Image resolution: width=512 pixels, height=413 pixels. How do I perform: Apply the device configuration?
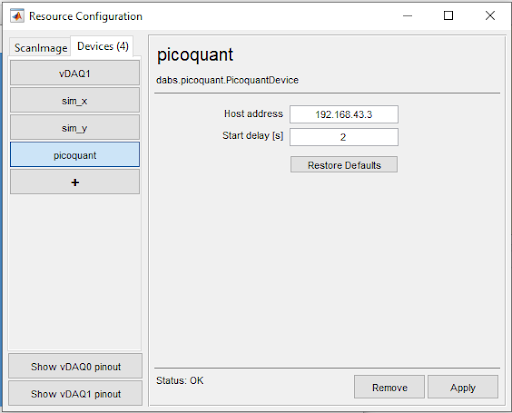click(x=463, y=387)
